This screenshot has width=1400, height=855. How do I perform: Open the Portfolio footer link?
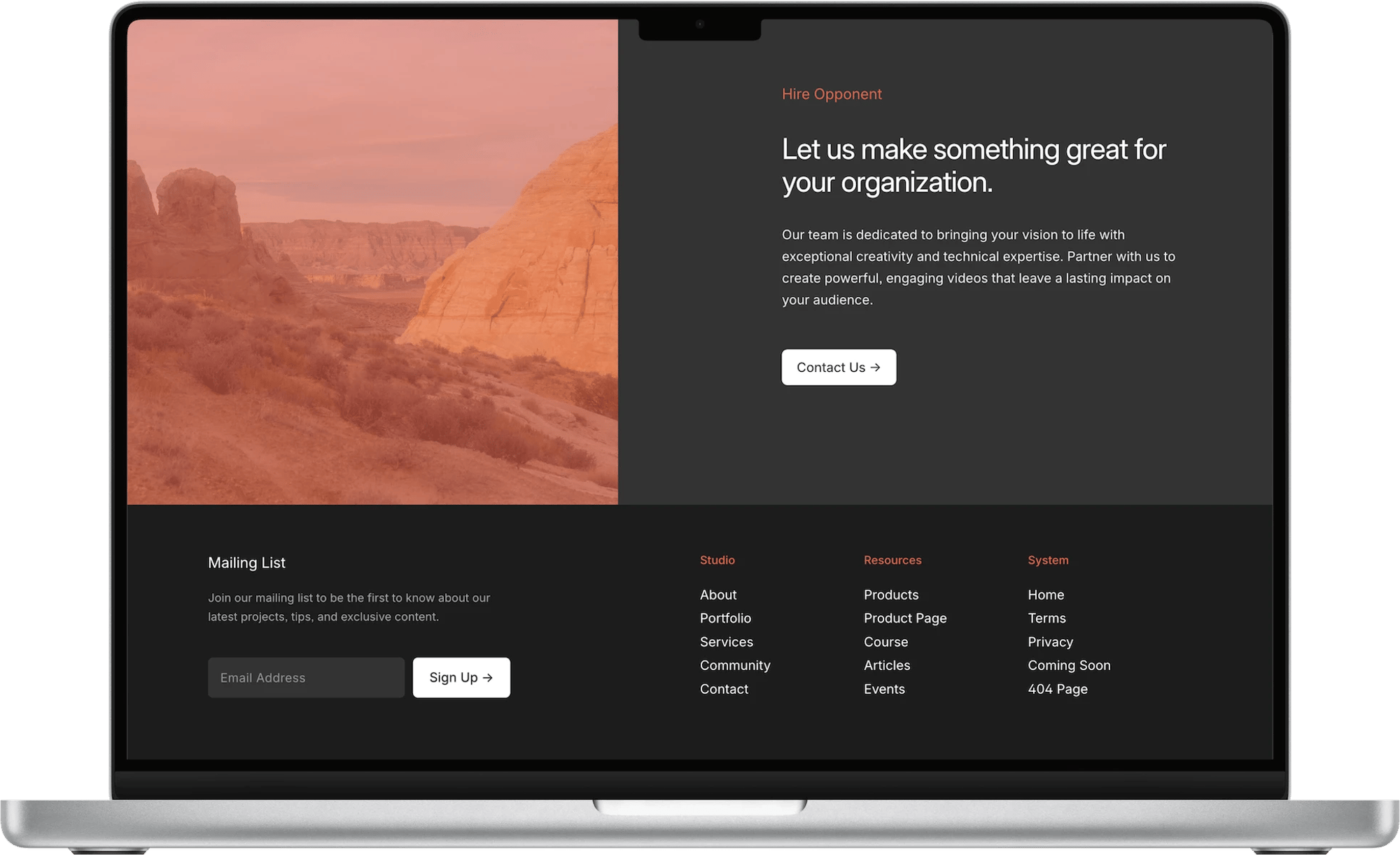[x=725, y=618]
